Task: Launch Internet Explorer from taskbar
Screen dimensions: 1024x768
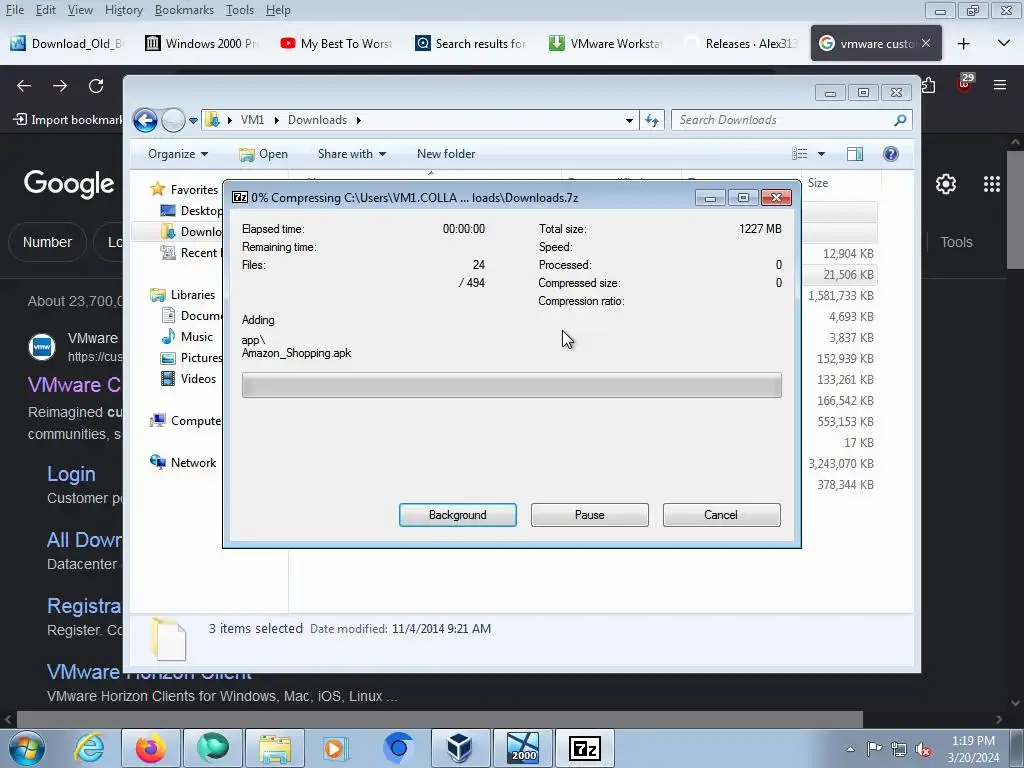Action: click(x=89, y=748)
